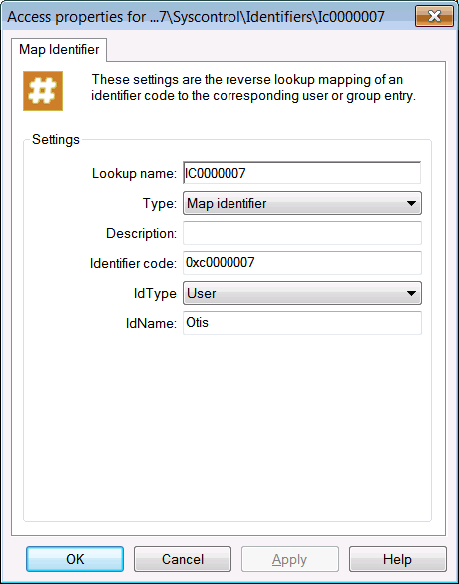Click the Cancel button

click(x=183, y=559)
